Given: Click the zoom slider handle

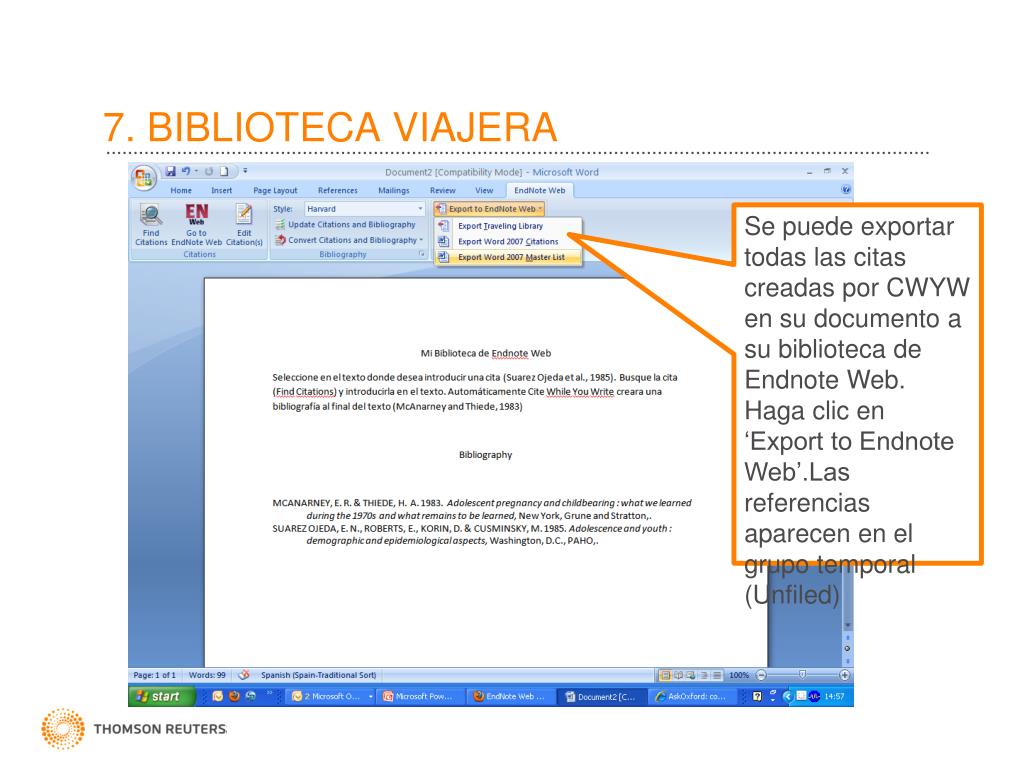Looking at the screenshot, I should [x=803, y=675].
